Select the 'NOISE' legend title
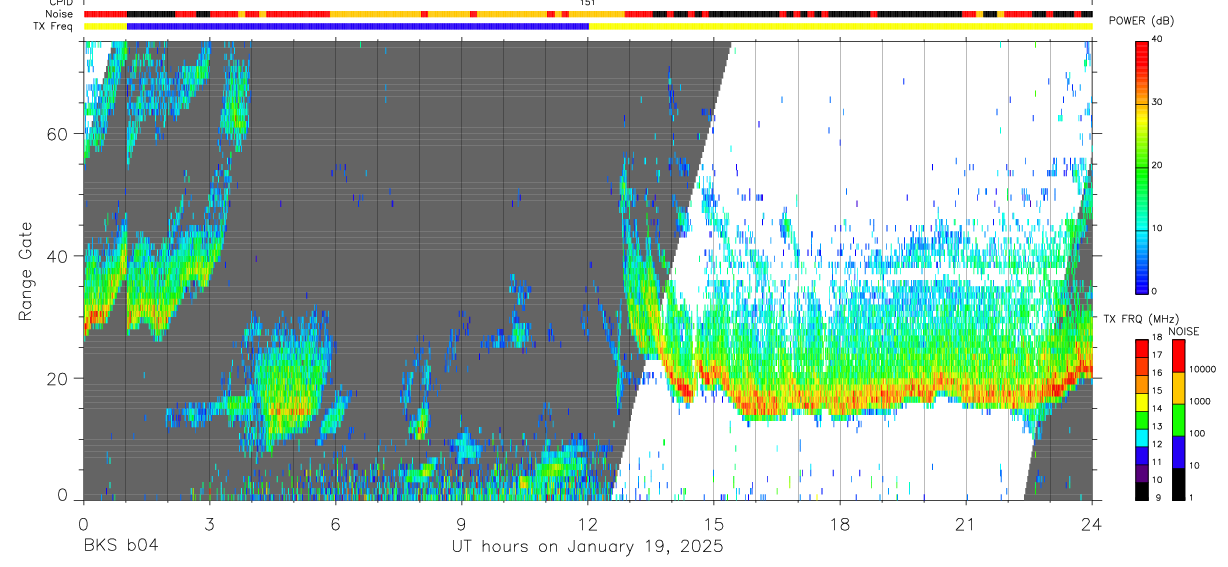Screen dimensions: 1228x567 1183,331
